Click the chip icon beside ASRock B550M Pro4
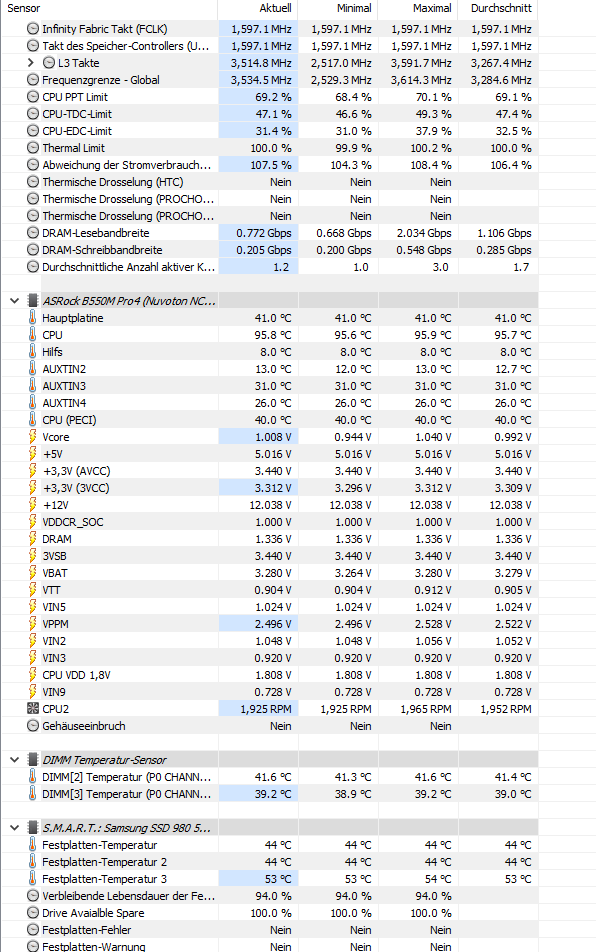The height and width of the screenshot is (952, 596). (x=33, y=301)
